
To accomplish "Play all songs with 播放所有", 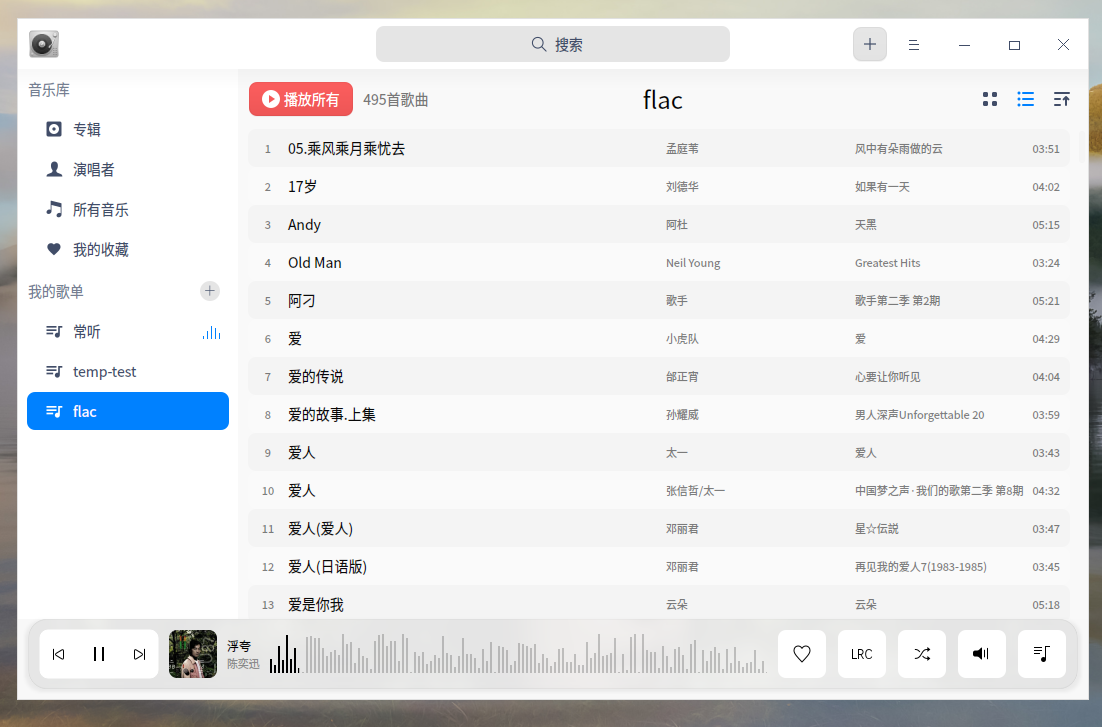I will click(x=301, y=99).
